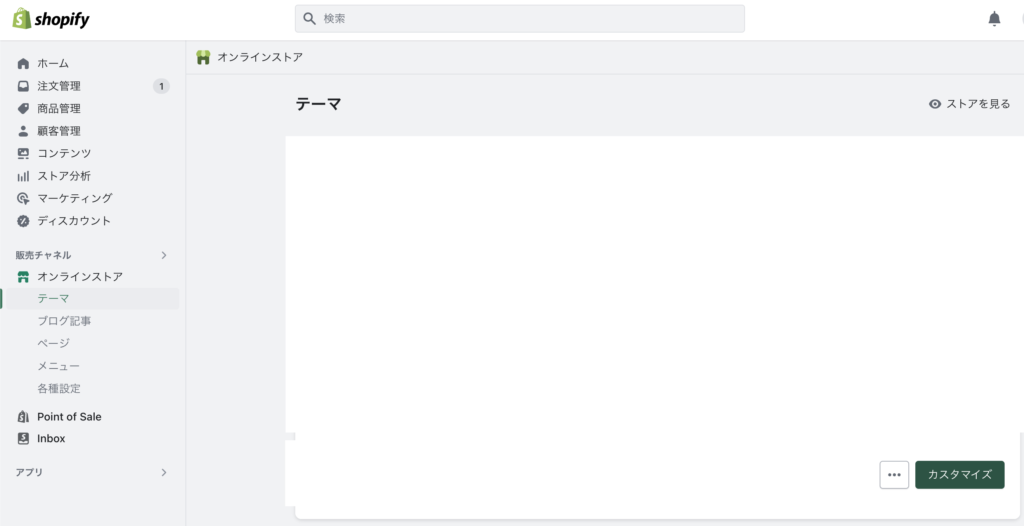This screenshot has width=1024, height=526.
Task: Open 各種設定 under オンラインストア
Action: tap(59, 388)
